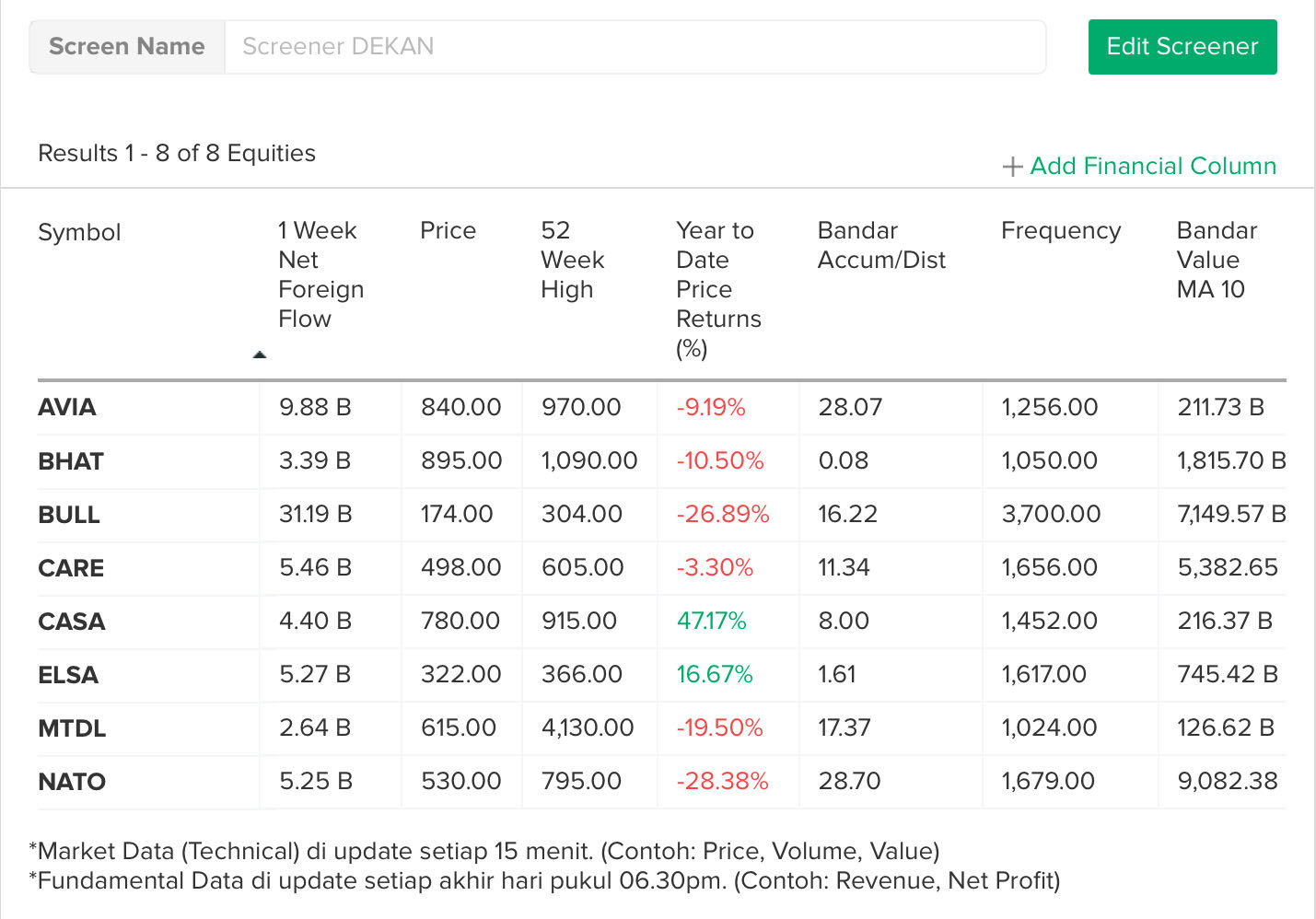Select the BHAT symbol
Image resolution: width=1316 pixels, height=919 pixels.
70,460
